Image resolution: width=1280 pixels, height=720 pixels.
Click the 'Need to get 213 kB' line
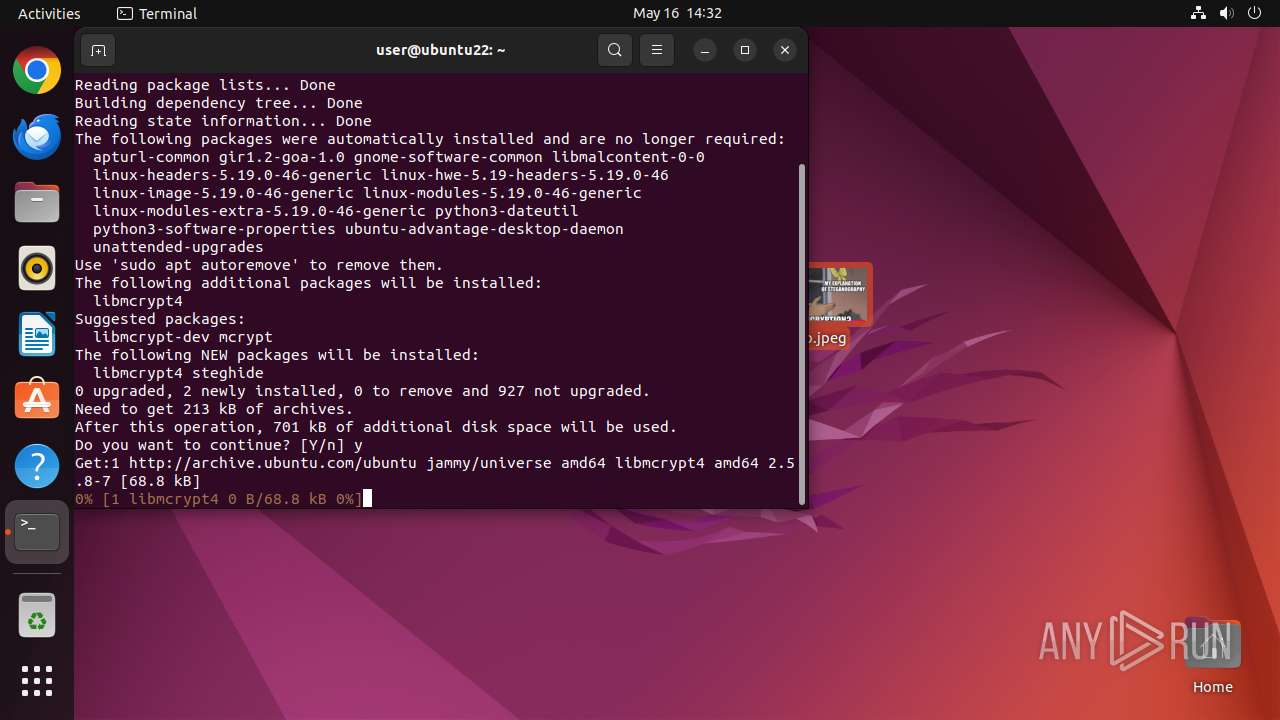pyautogui.click(x=214, y=409)
